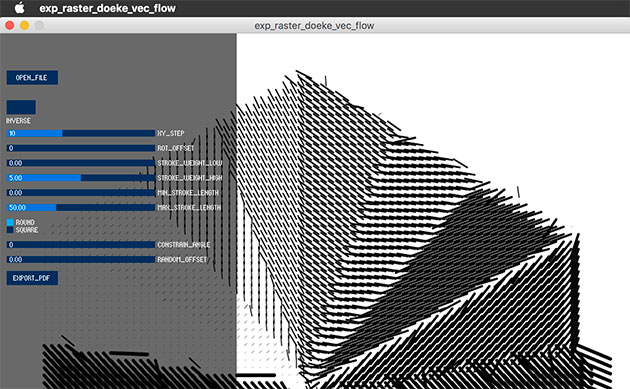
Task: Click the EXPORT_PDF button
Action: click(32, 278)
